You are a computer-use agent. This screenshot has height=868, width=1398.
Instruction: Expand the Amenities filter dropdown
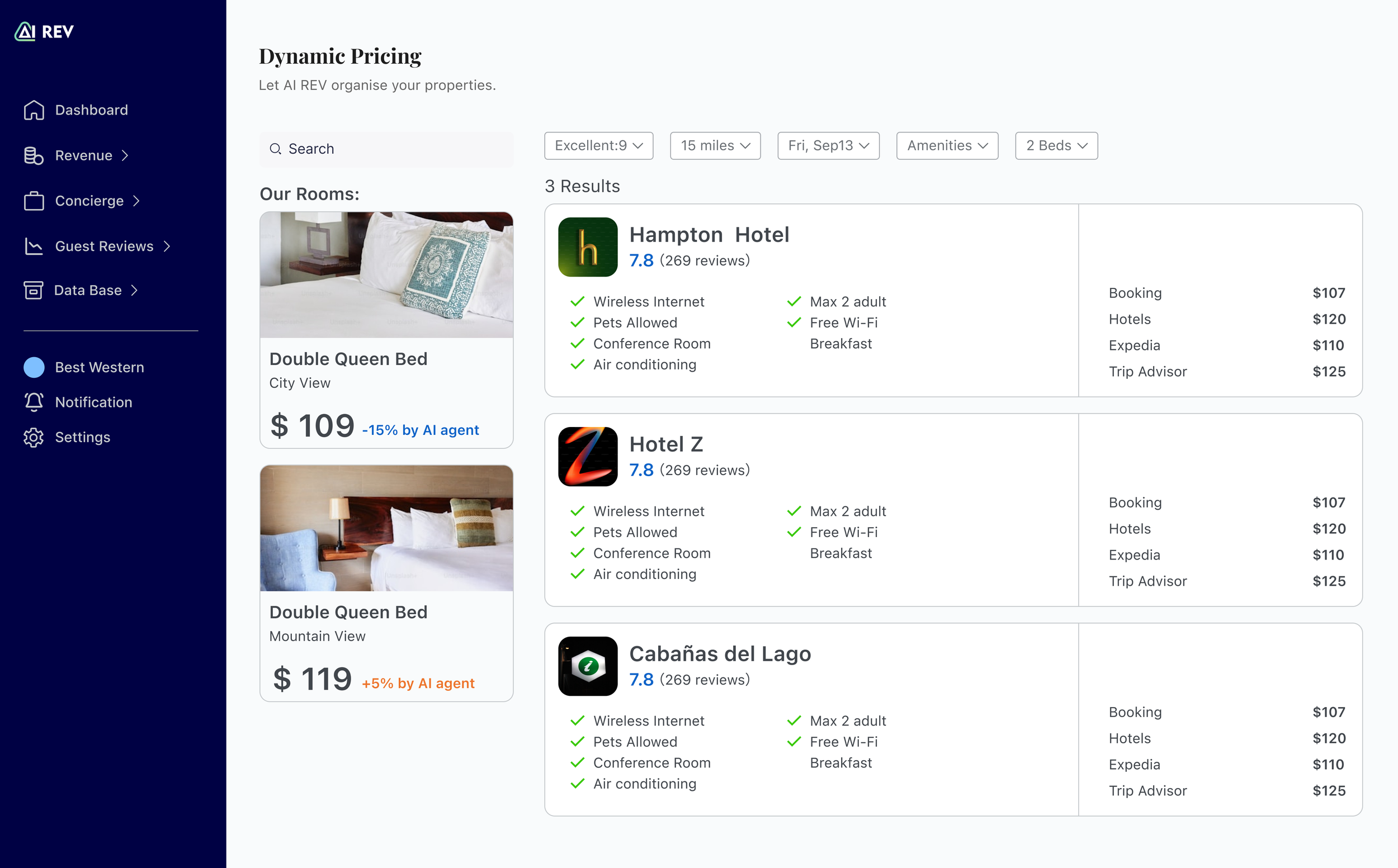(x=947, y=146)
